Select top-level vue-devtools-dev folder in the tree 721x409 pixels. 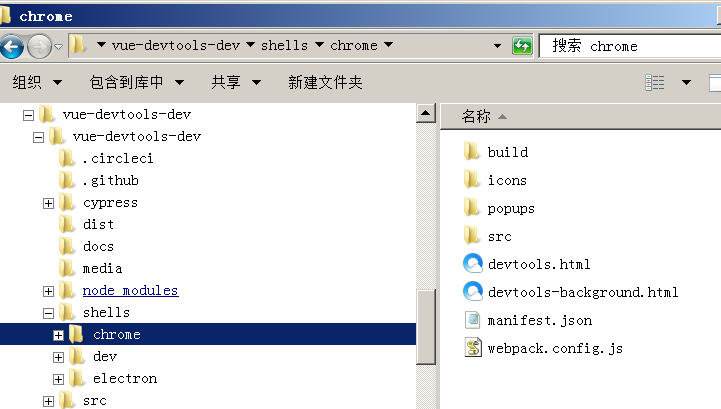(127, 115)
